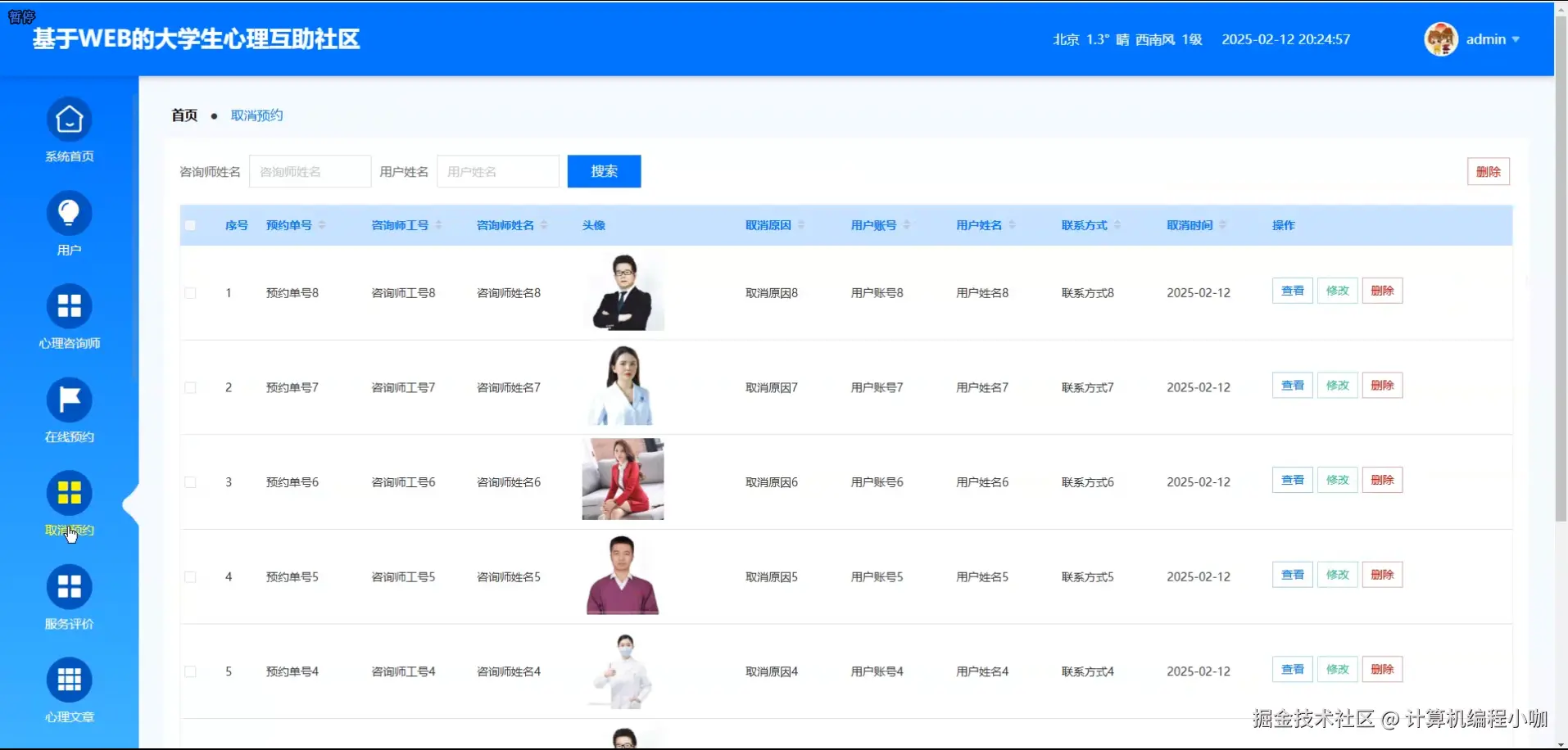This screenshot has width=1568, height=750.
Task: Click the 搜索 search button
Action: [604, 171]
